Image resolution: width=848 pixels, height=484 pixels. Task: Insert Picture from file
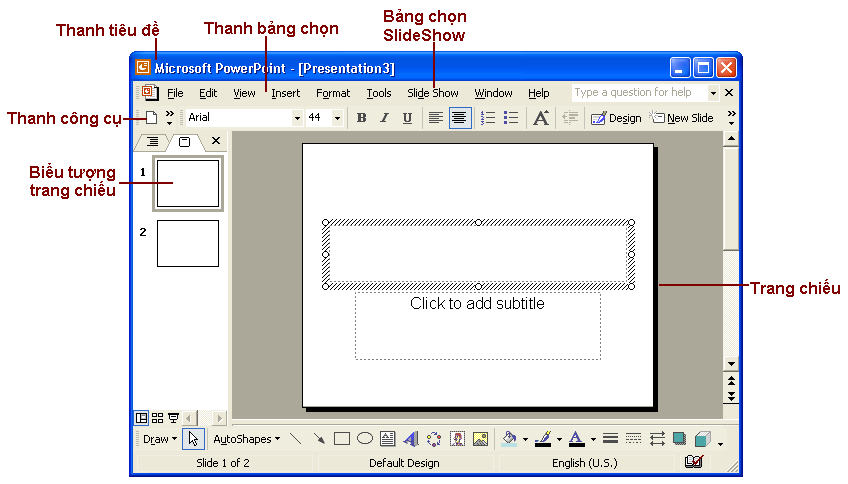coord(480,439)
